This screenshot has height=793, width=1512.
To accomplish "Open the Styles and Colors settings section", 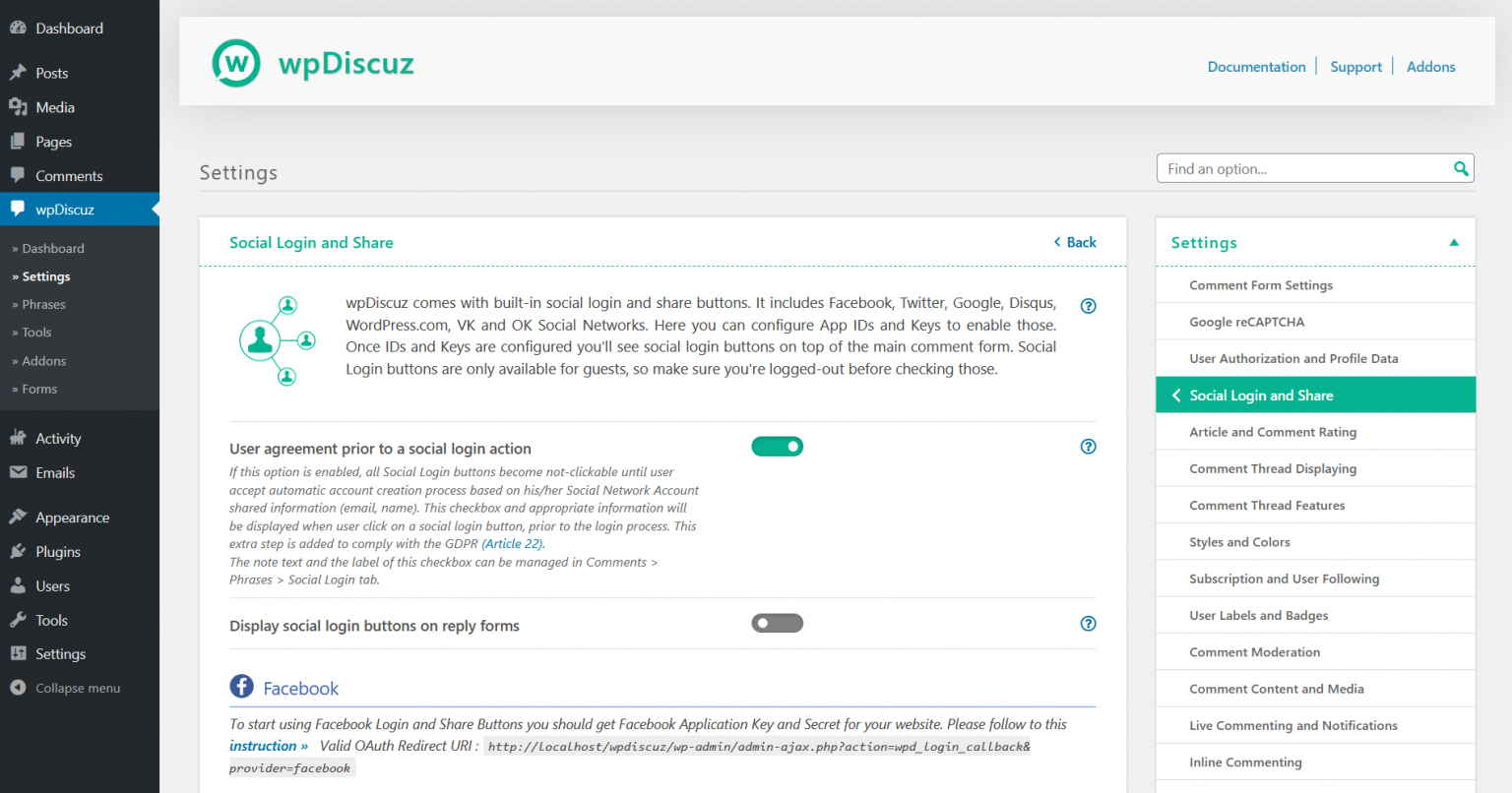I will click(1239, 541).
